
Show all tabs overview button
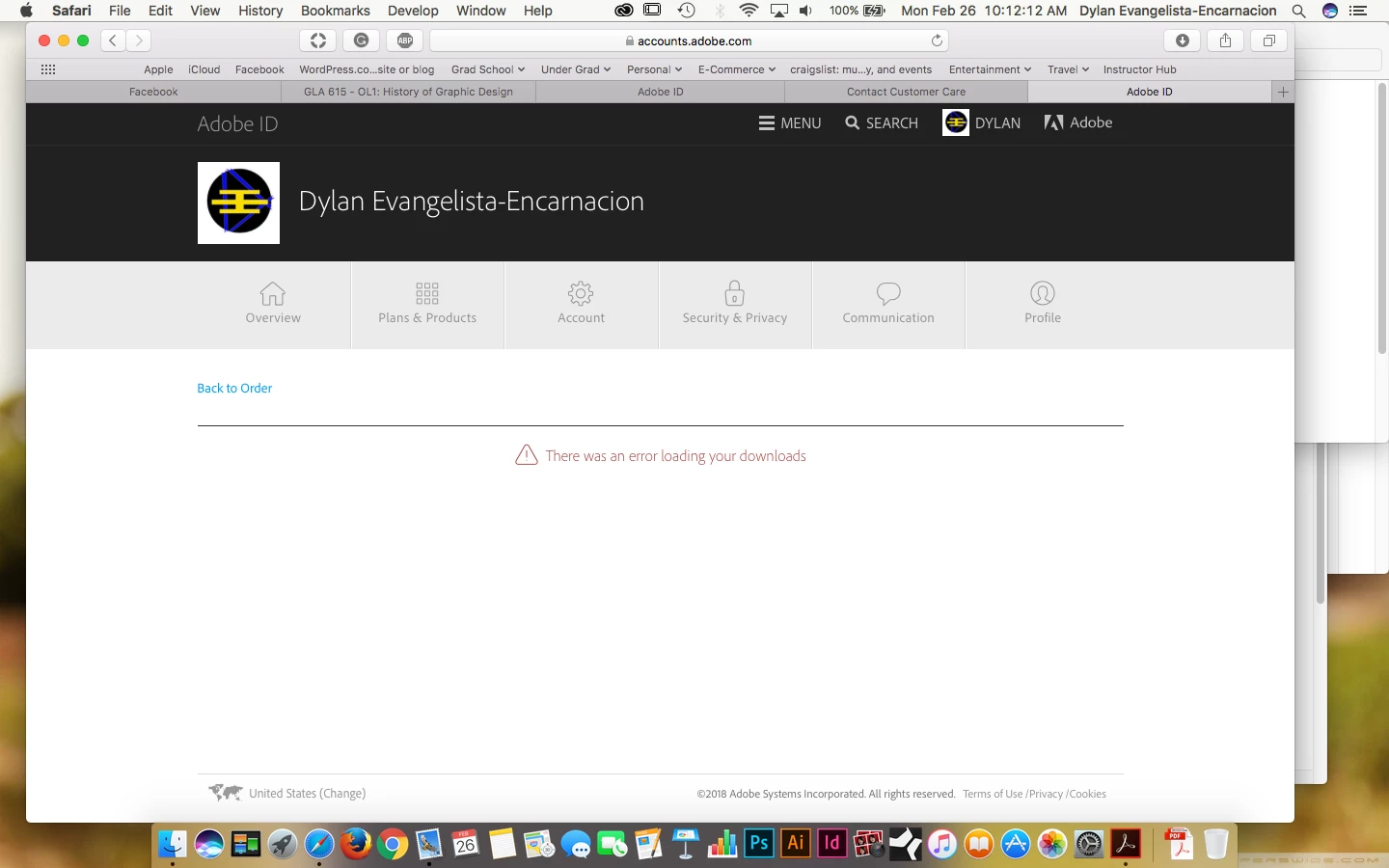pyautogui.click(x=1268, y=41)
